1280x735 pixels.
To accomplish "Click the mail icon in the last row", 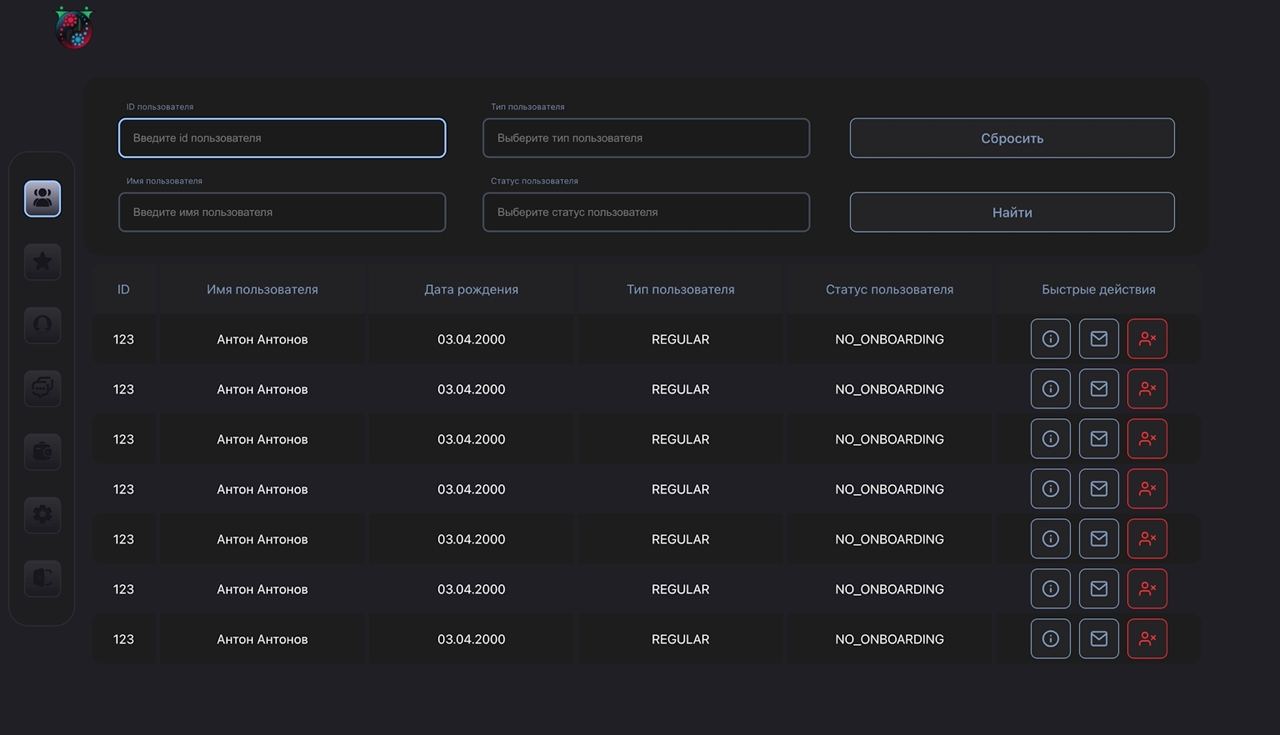I will (1098, 639).
